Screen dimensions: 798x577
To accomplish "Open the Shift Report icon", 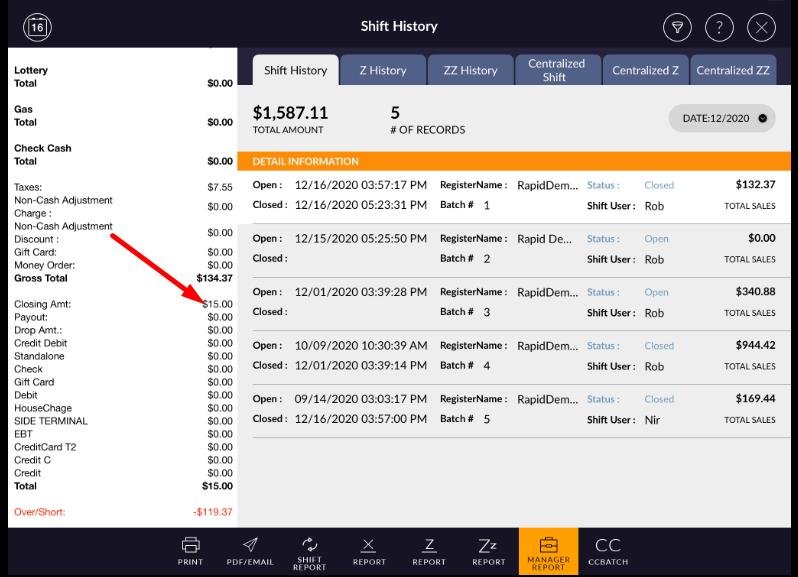I will tap(309, 550).
